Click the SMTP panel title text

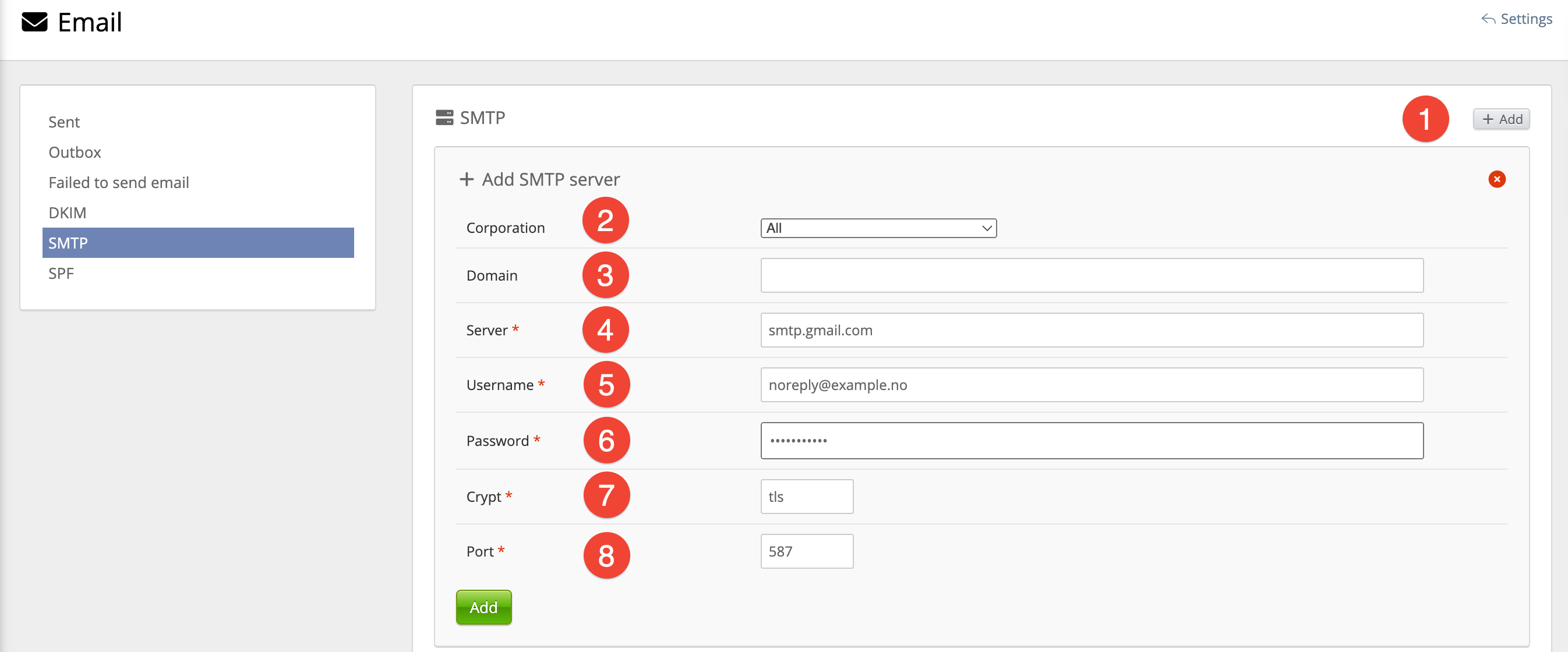coord(482,118)
